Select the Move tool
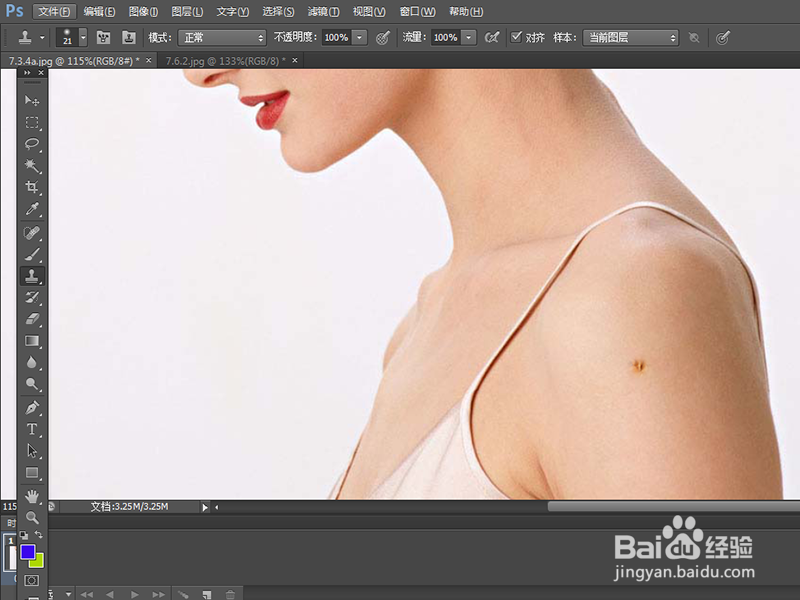Screen dimensions: 800x600 [32, 101]
